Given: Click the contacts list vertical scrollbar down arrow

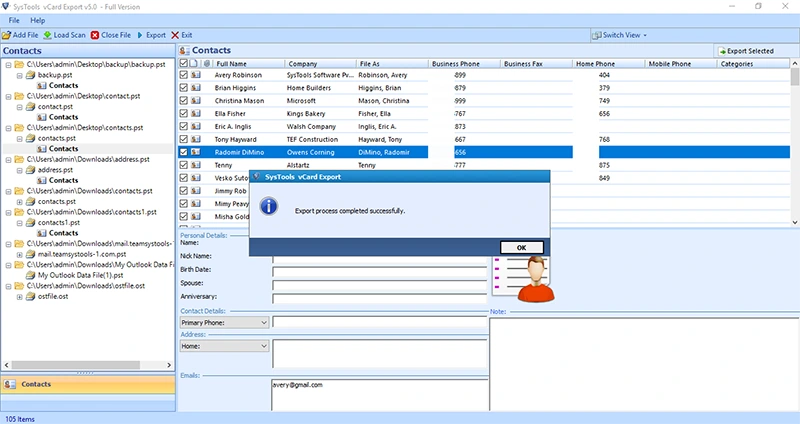Looking at the screenshot, I should pyautogui.click(x=794, y=222).
